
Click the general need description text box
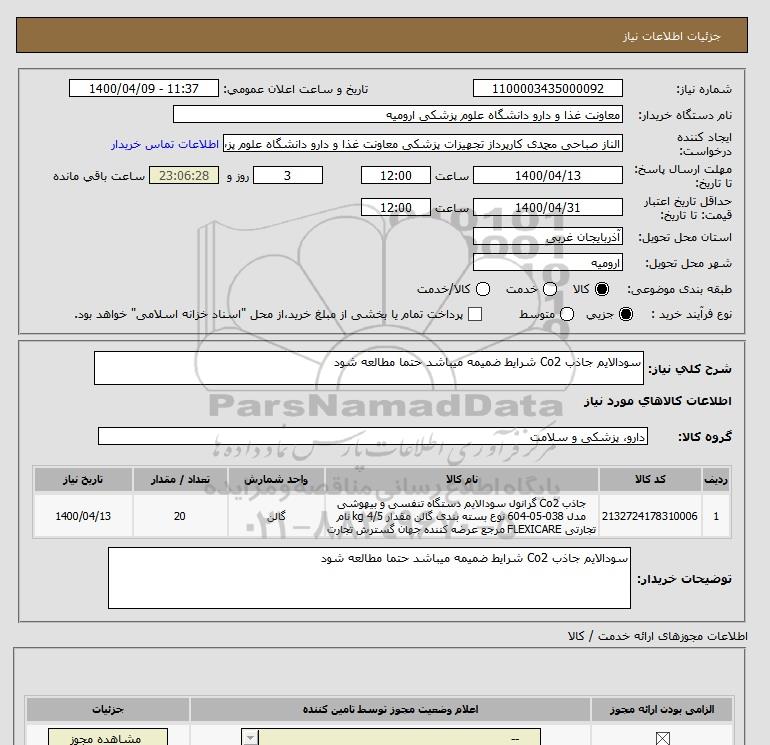[369, 368]
